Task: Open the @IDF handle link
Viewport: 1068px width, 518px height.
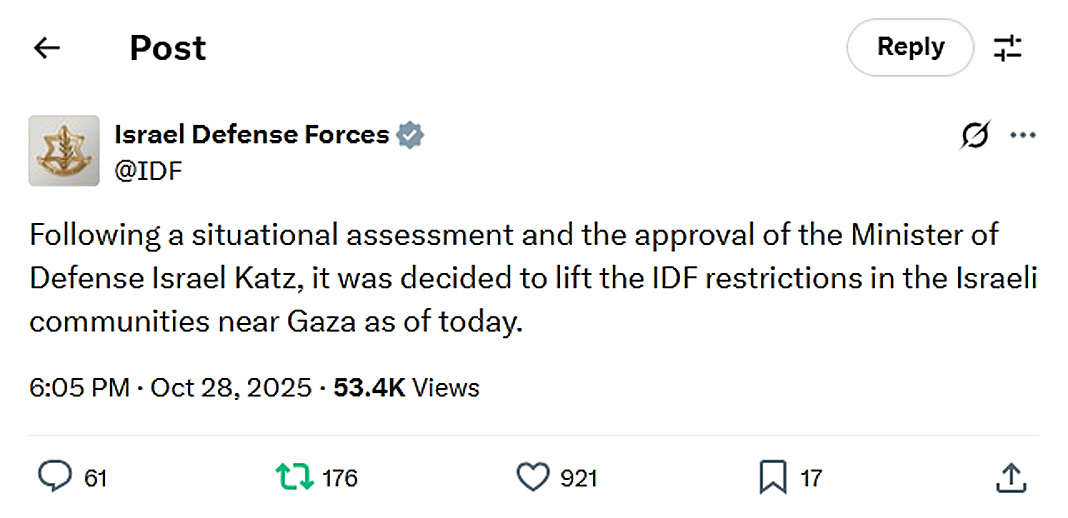Action: (148, 171)
